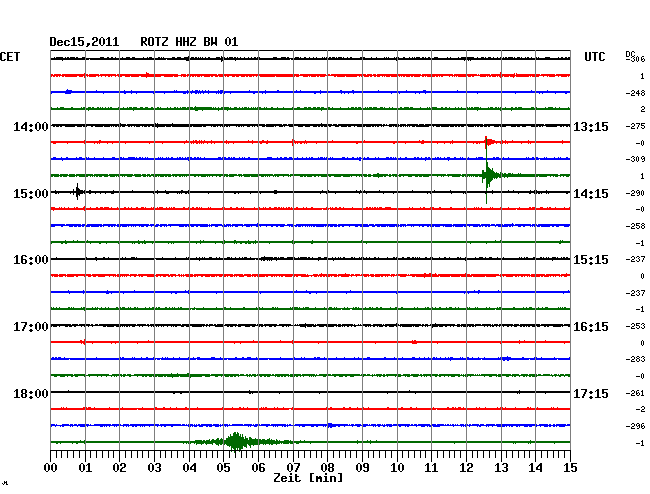Screen dimensions: 650x494
Task: Select the station title 'ROTZ HHZ BW 01'
Action: coord(189,42)
